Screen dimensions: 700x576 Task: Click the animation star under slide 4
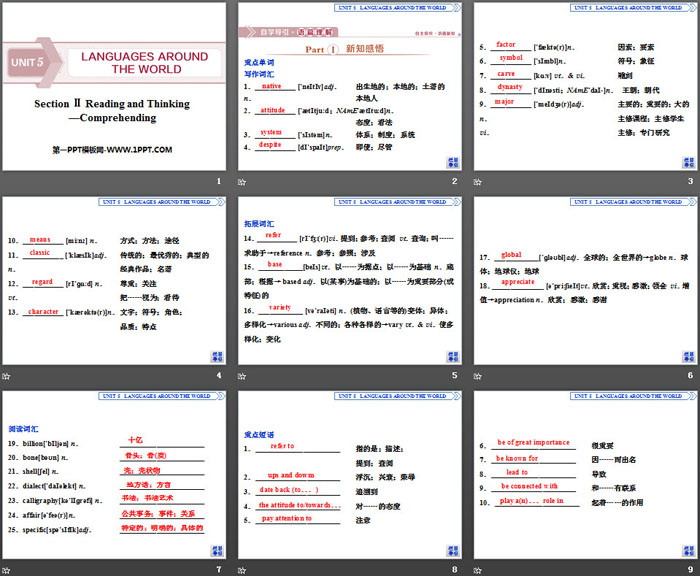(x=7, y=375)
